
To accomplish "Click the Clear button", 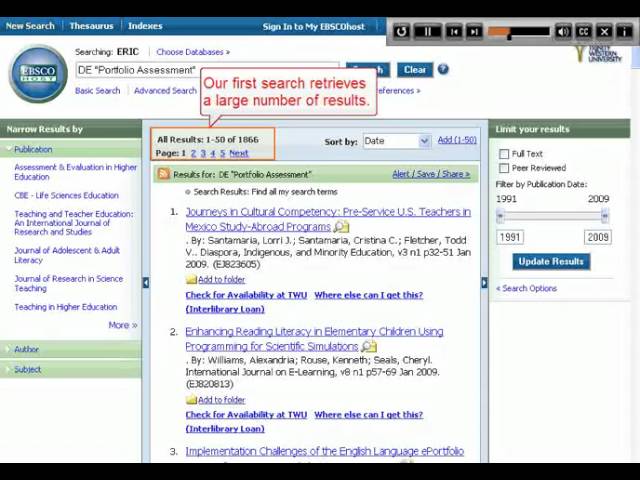I will tap(415, 70).
